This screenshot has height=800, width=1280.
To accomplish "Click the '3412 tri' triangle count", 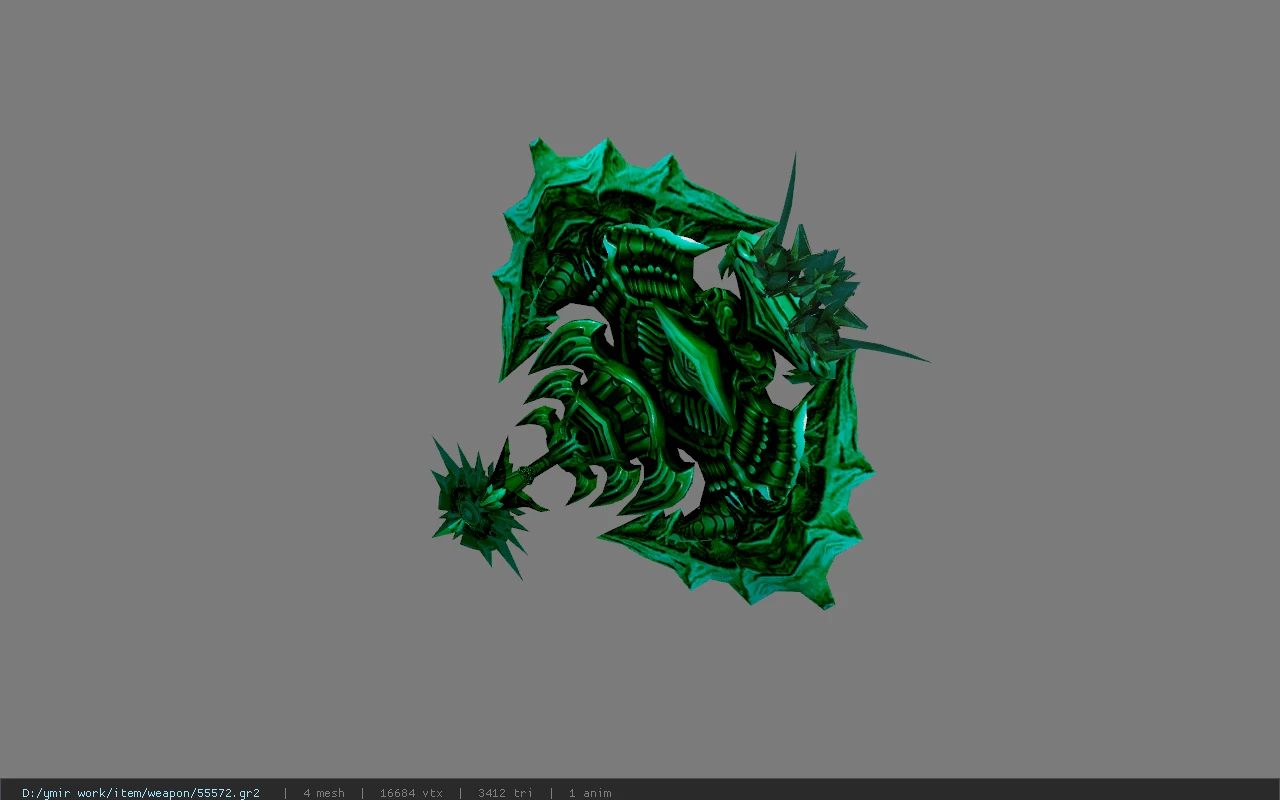I will (505, 793).
